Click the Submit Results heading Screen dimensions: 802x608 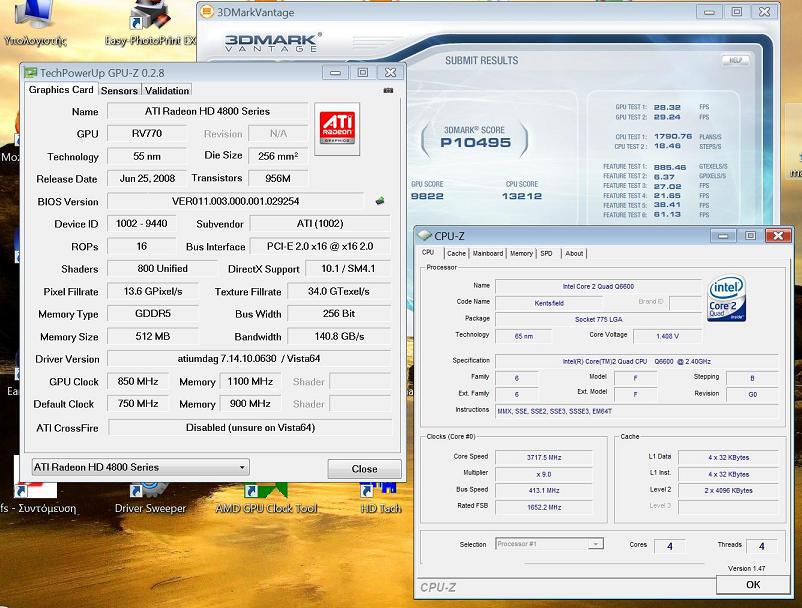click(x=481, y=60)
